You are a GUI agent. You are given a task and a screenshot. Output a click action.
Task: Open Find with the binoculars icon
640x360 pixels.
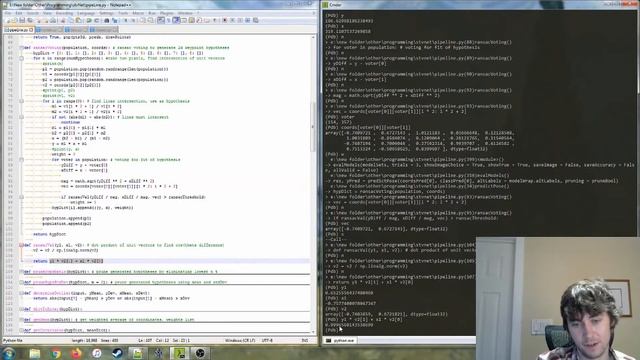[107, 20]
